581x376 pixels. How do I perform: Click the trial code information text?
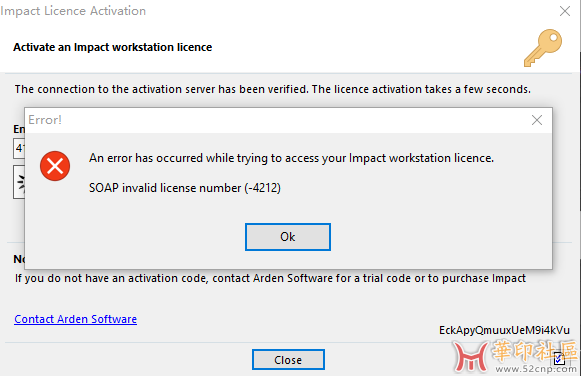tap(270, 278)
